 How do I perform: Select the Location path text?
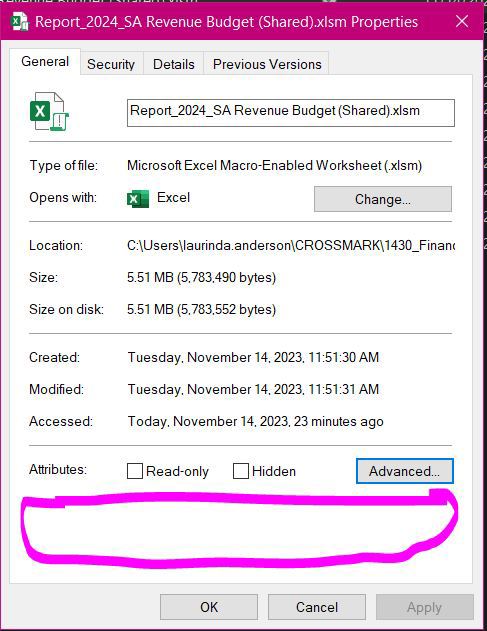tap(291, 245)
